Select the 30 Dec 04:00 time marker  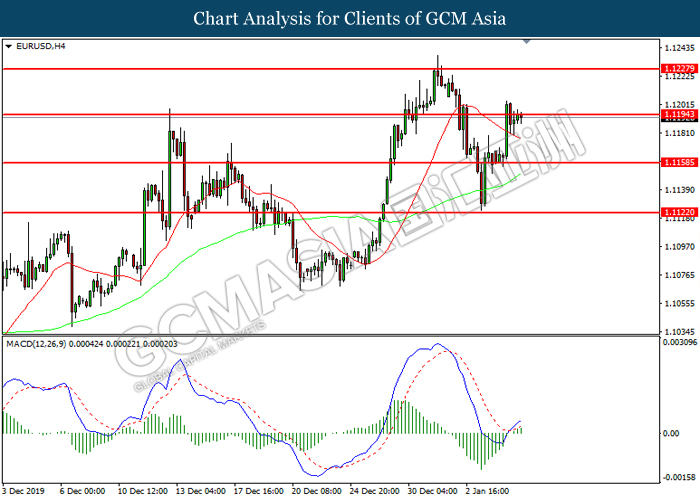[433, 491]
